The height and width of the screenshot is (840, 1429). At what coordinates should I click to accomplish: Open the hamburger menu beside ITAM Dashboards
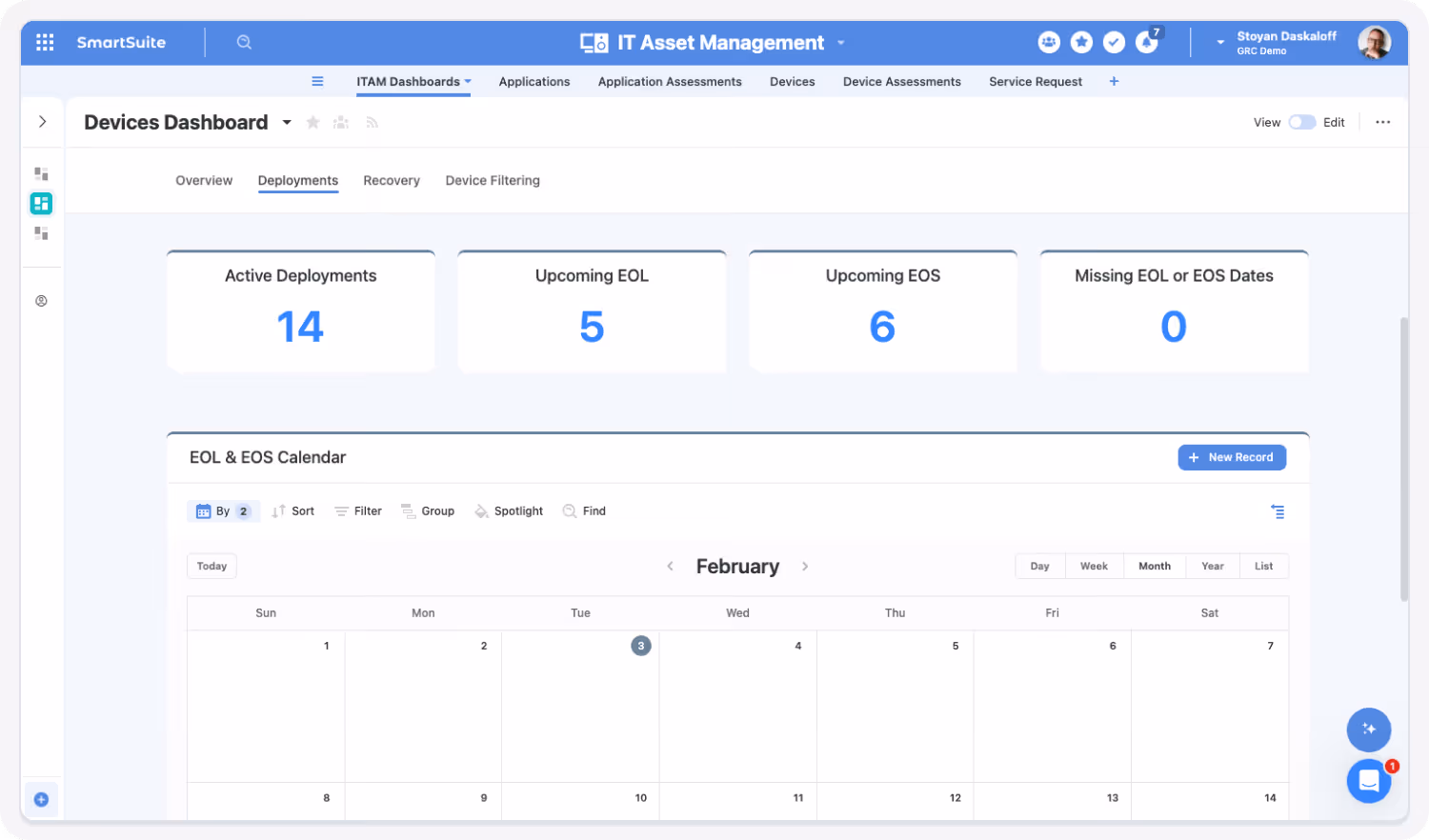(317, 82)
